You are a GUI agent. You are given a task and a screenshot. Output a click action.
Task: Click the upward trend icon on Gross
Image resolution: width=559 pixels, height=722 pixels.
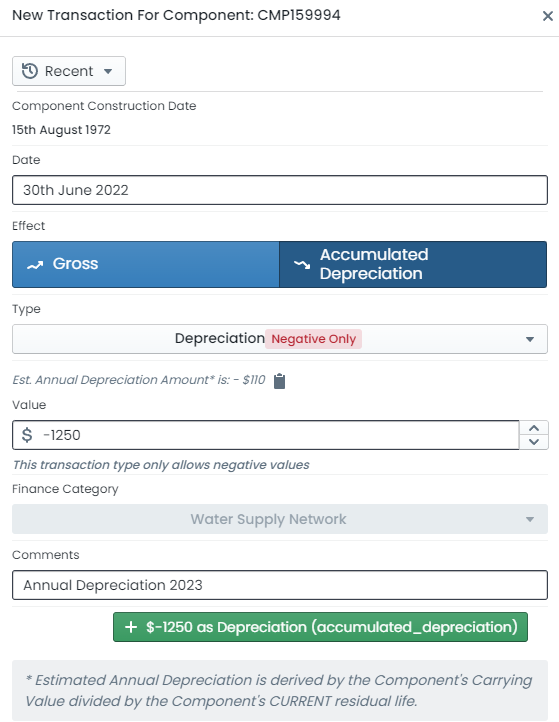(35, 265)
